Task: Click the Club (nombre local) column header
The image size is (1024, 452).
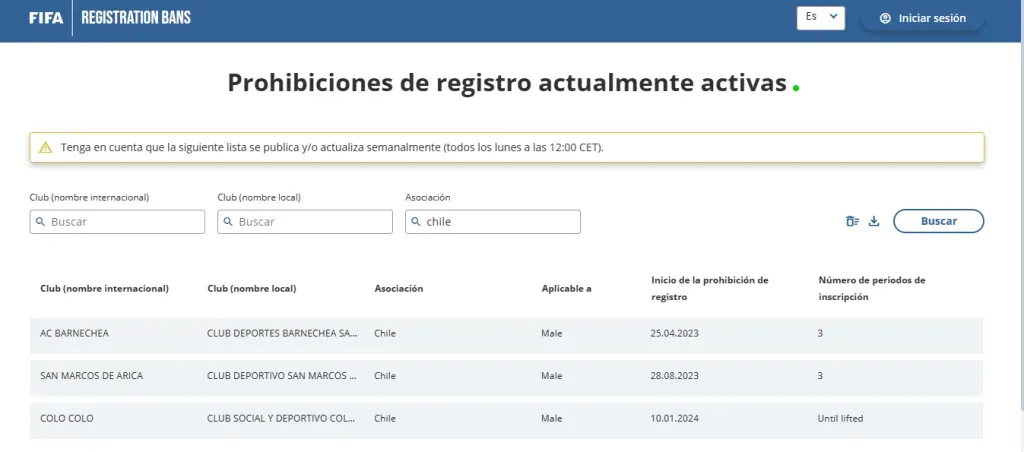Action: (x=251, y=289)
